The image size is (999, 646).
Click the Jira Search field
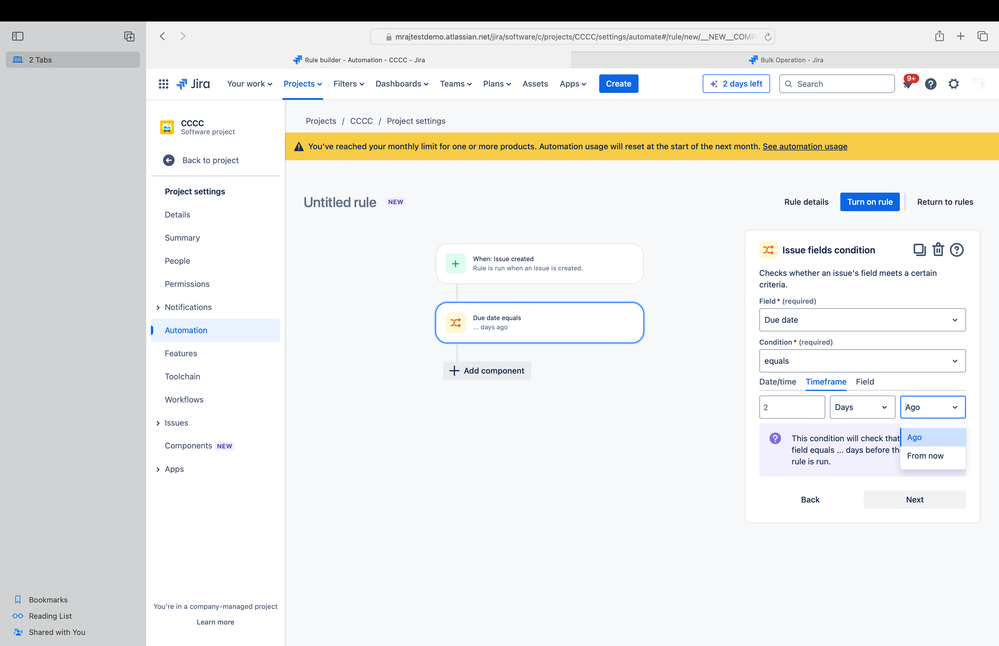837,83
